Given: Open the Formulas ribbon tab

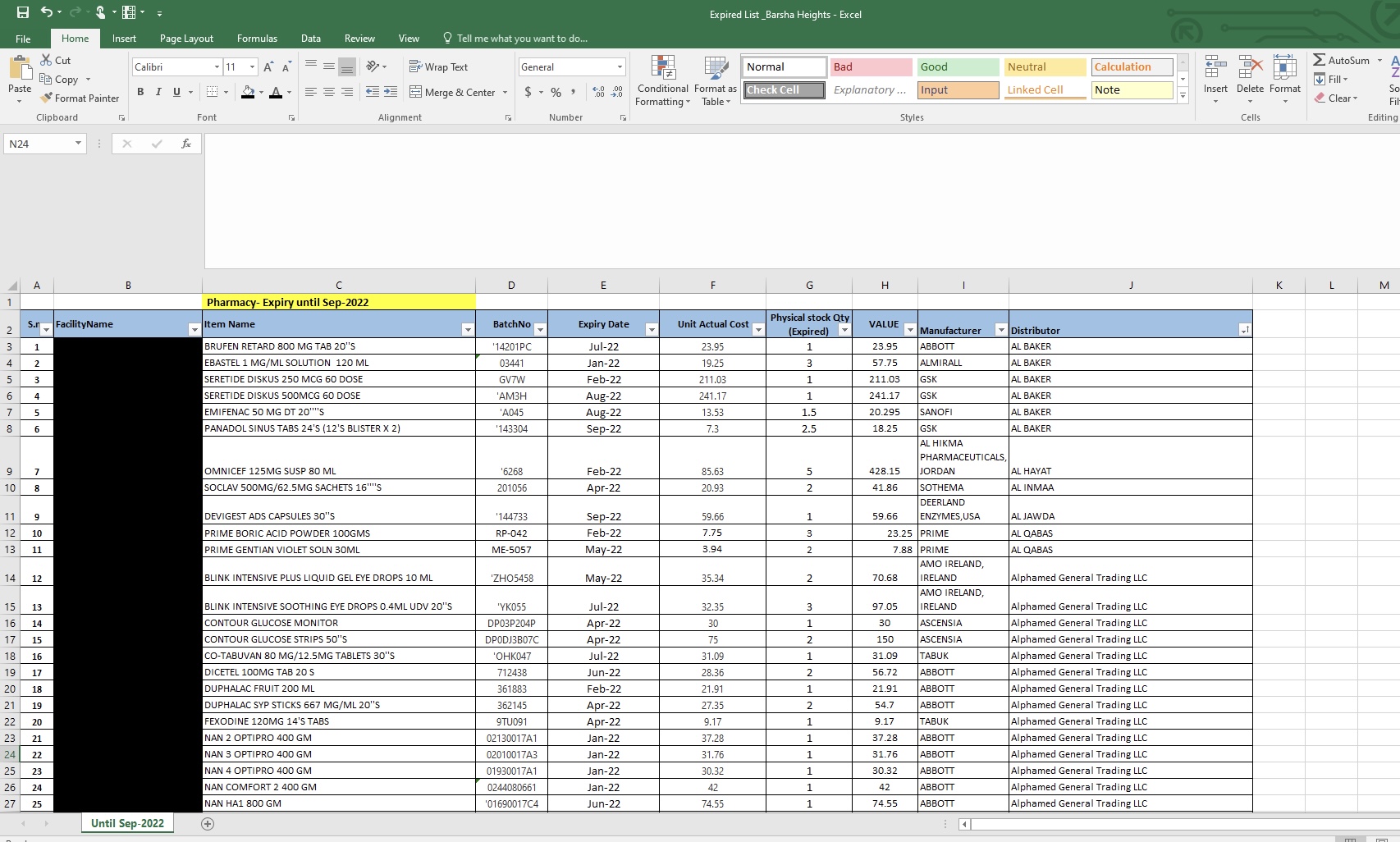Looking at the screenshot, I should tap(257, 39).
